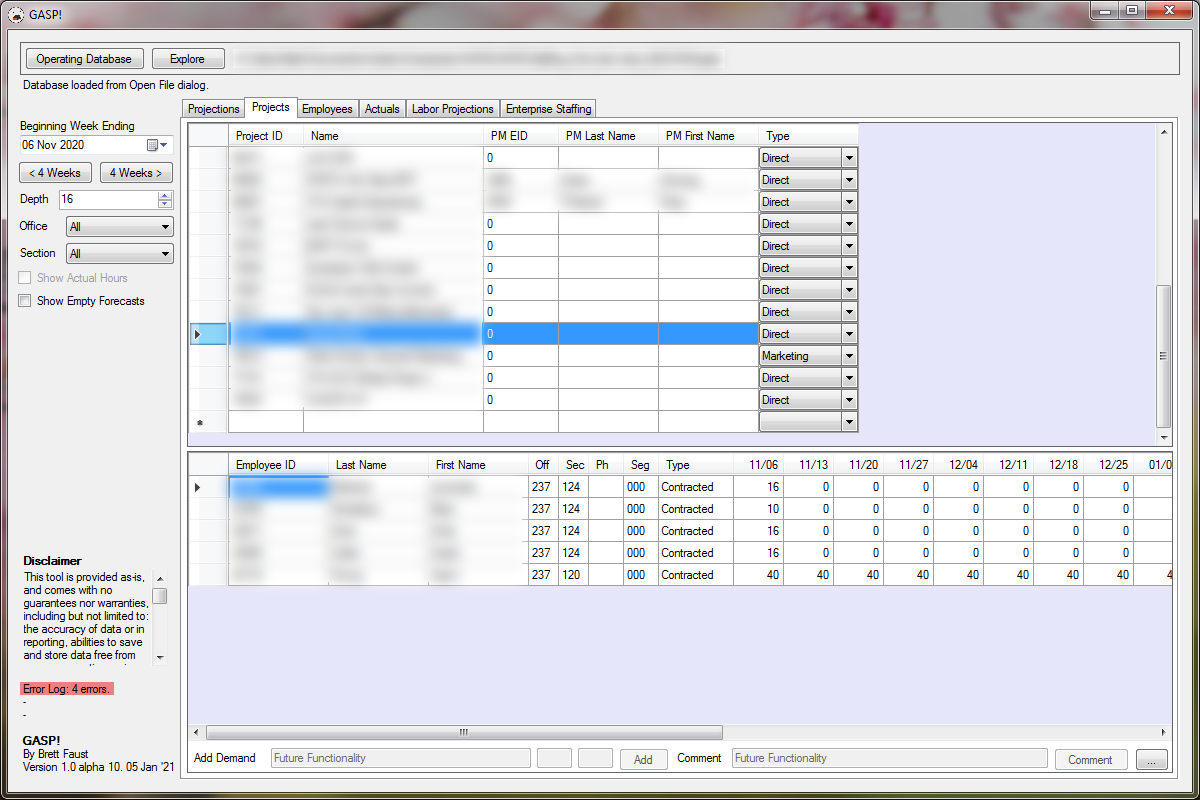The width and height of the screenshot is (1200, 800).
Task: Select the Projects tab
Action: (x=271, y=107)
